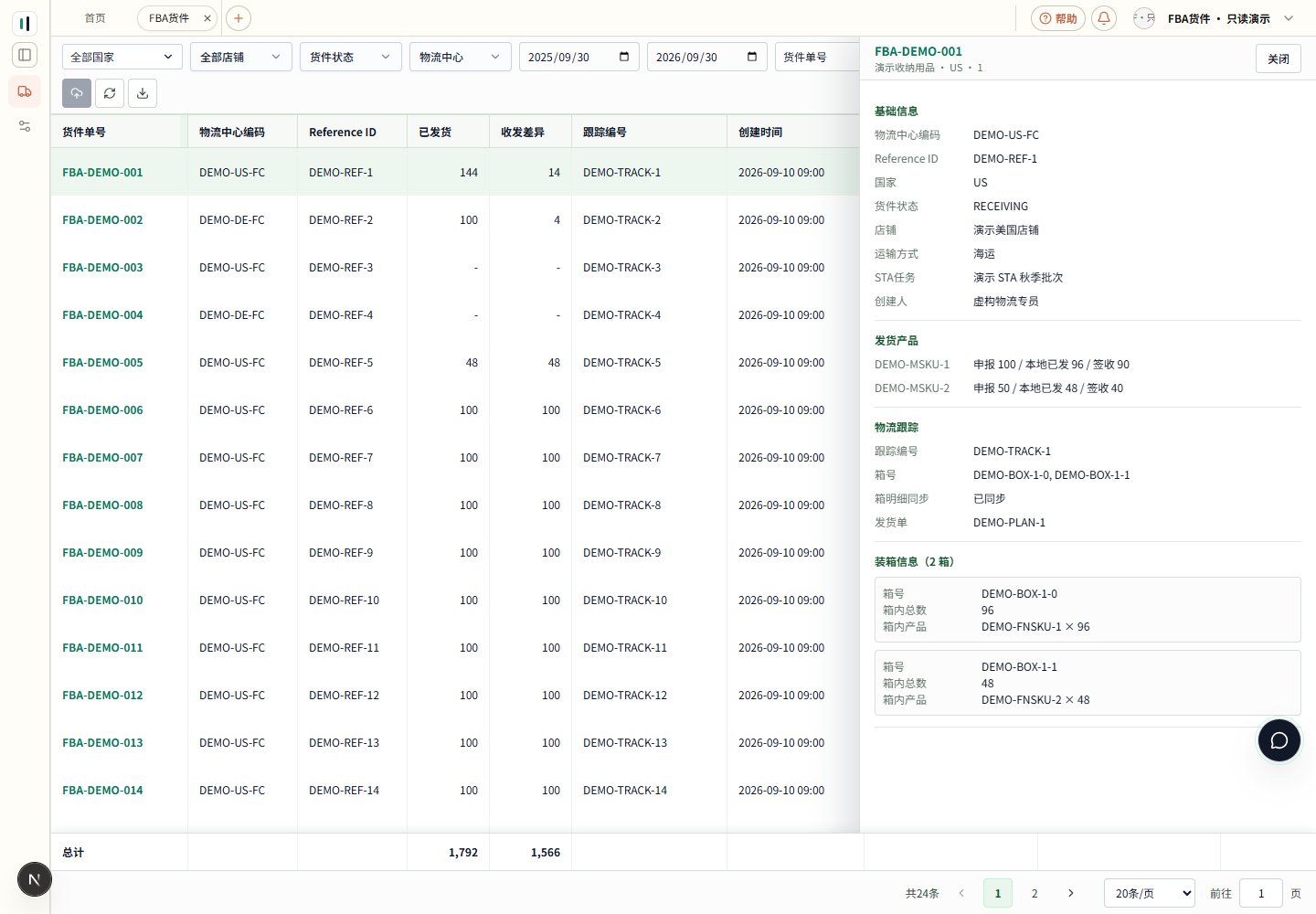Open the sliders settings sidebar icon
Viewport: 1316px width, 914px height.
tap(25, 126)
